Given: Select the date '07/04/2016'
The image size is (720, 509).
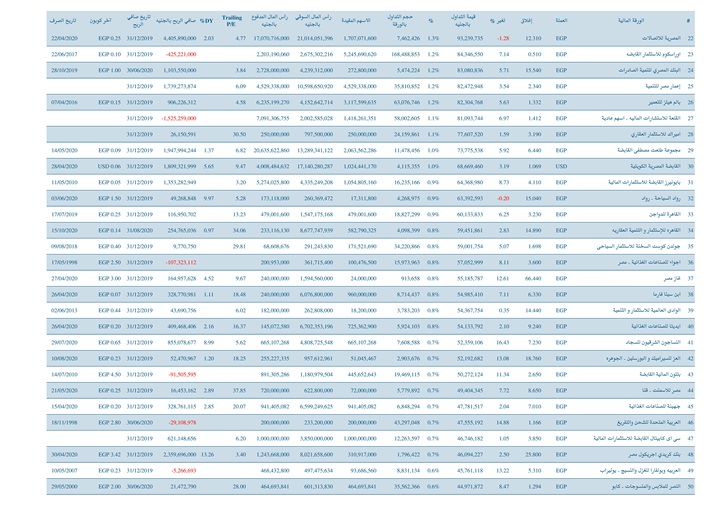Looking at the screenshot, I should pyautogui.click(x=64, y=102).
